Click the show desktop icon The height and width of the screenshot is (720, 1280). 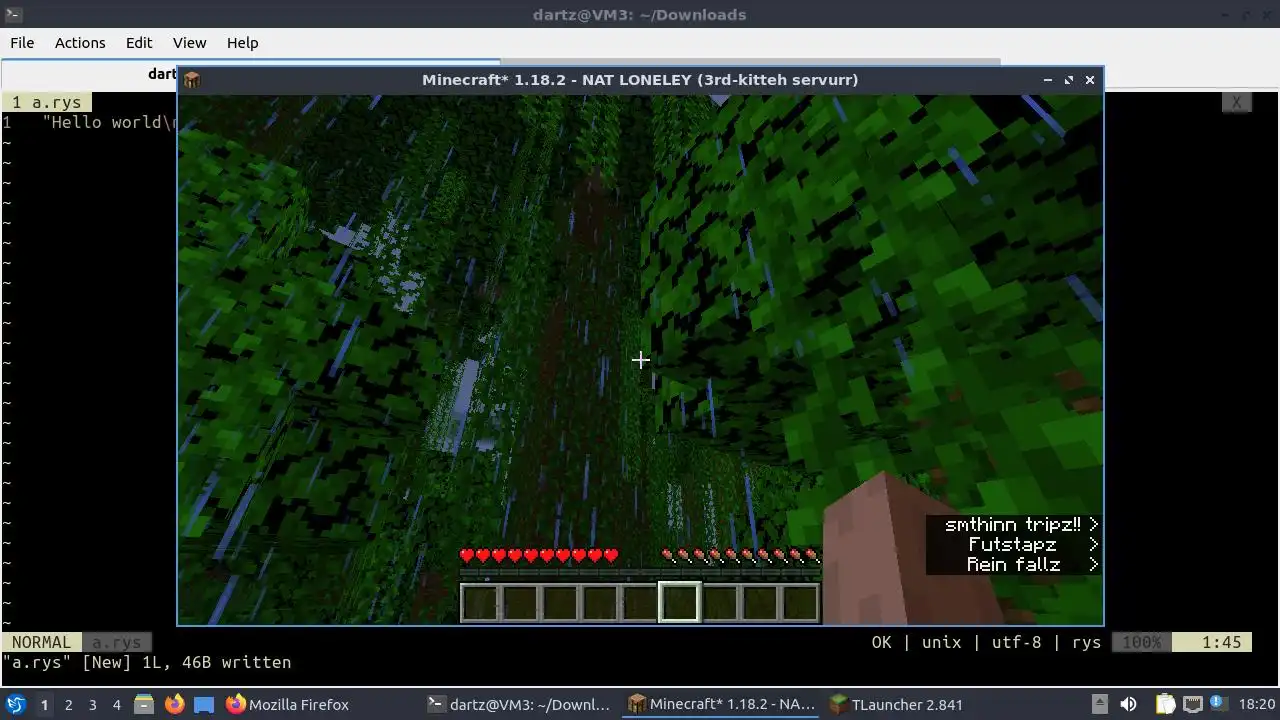tap(204, 705)
